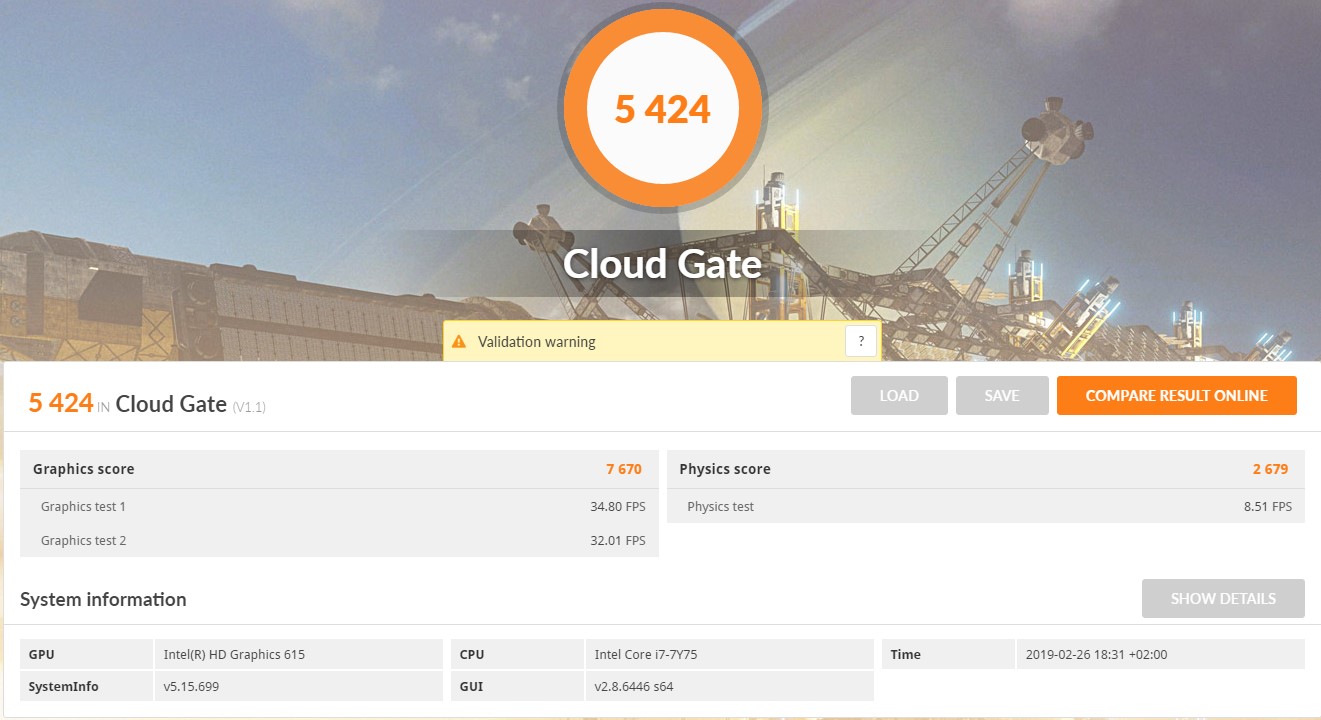Select the Graphics score value 7 670

(x=624, y=469)
